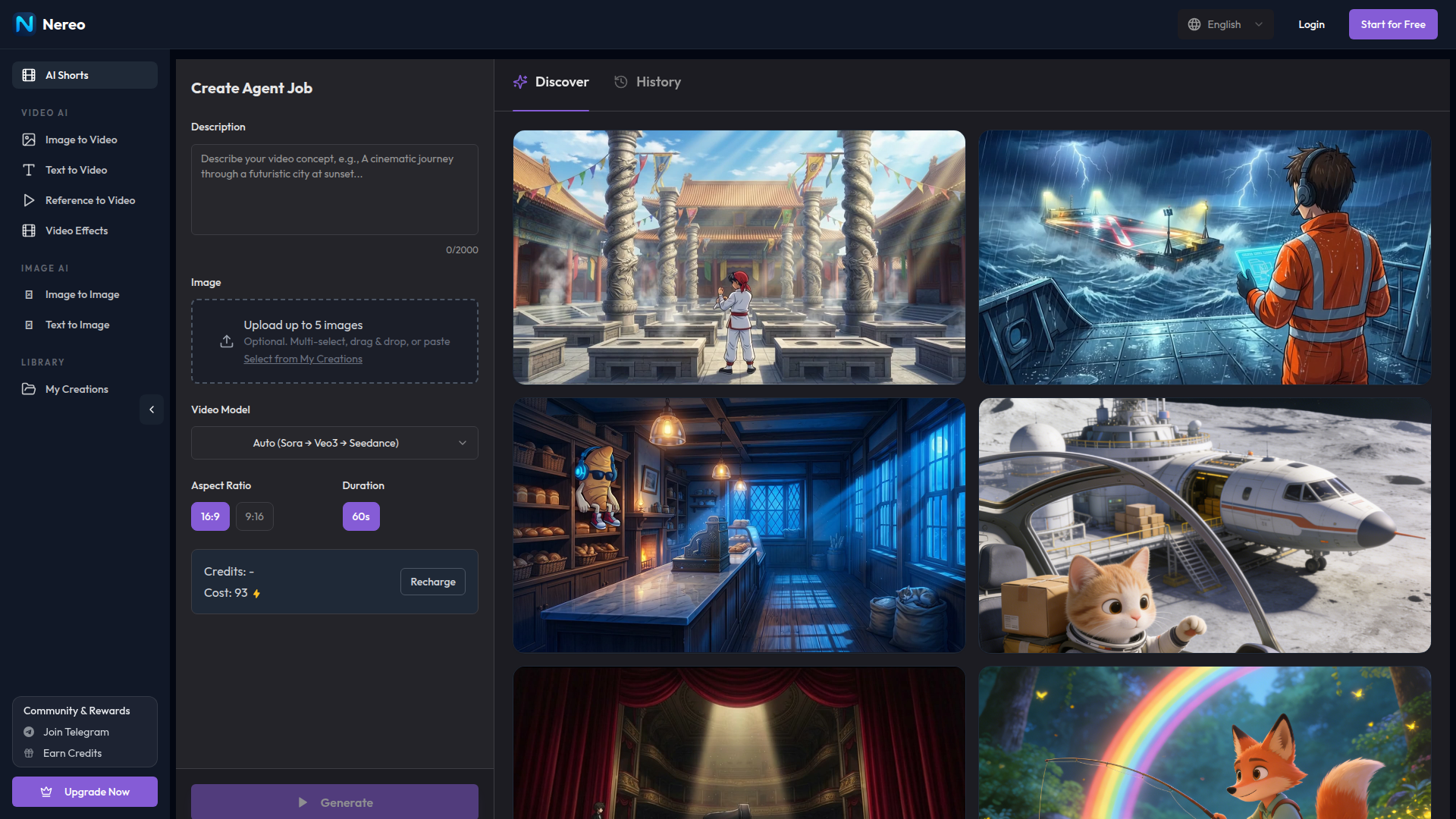Switch to the History tab

648,82
